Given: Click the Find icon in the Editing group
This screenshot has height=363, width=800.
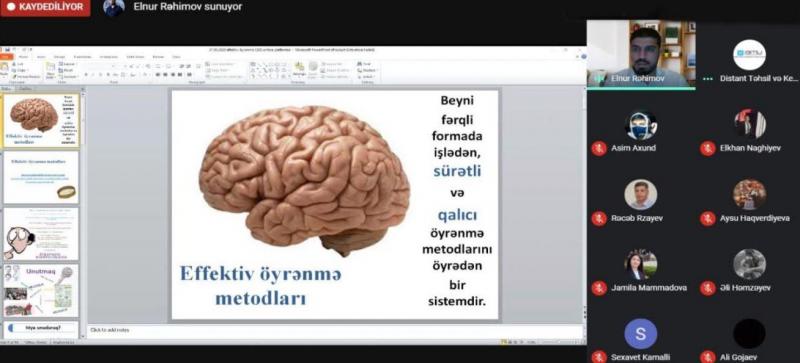Looking at the screenshot, I should (364, 63).
